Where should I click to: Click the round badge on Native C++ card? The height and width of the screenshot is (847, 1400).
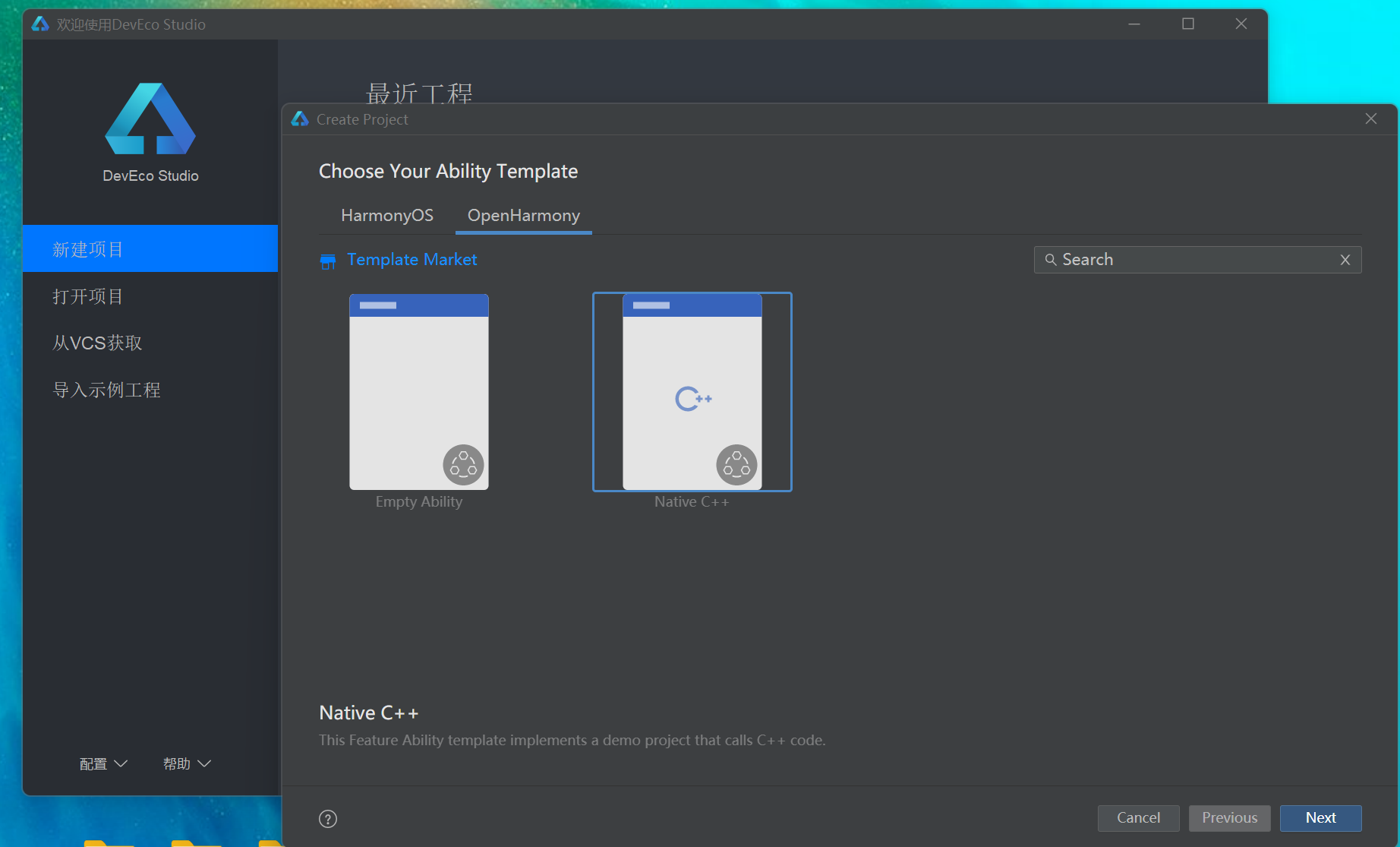[x=736, y=465]
